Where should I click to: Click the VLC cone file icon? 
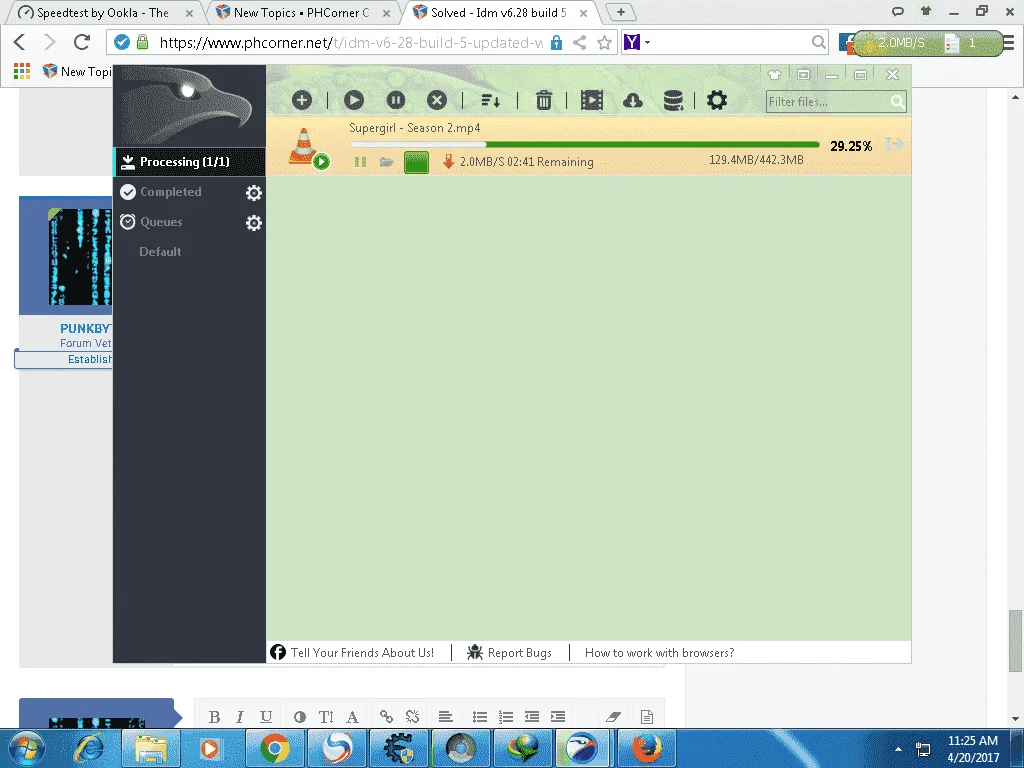[303, 146]
